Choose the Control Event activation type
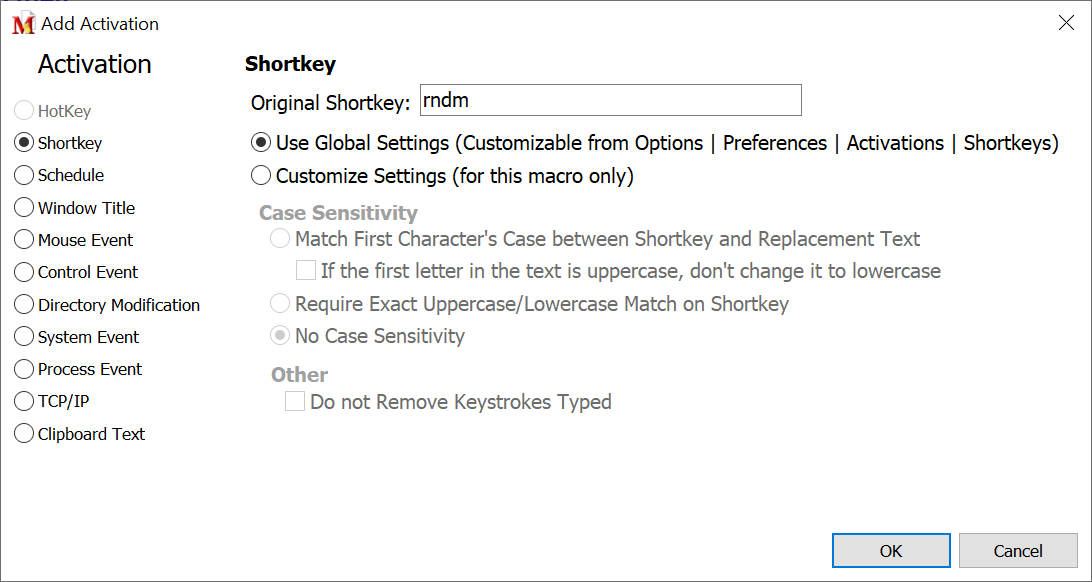 pyautogui.click(x=24, y=272)
